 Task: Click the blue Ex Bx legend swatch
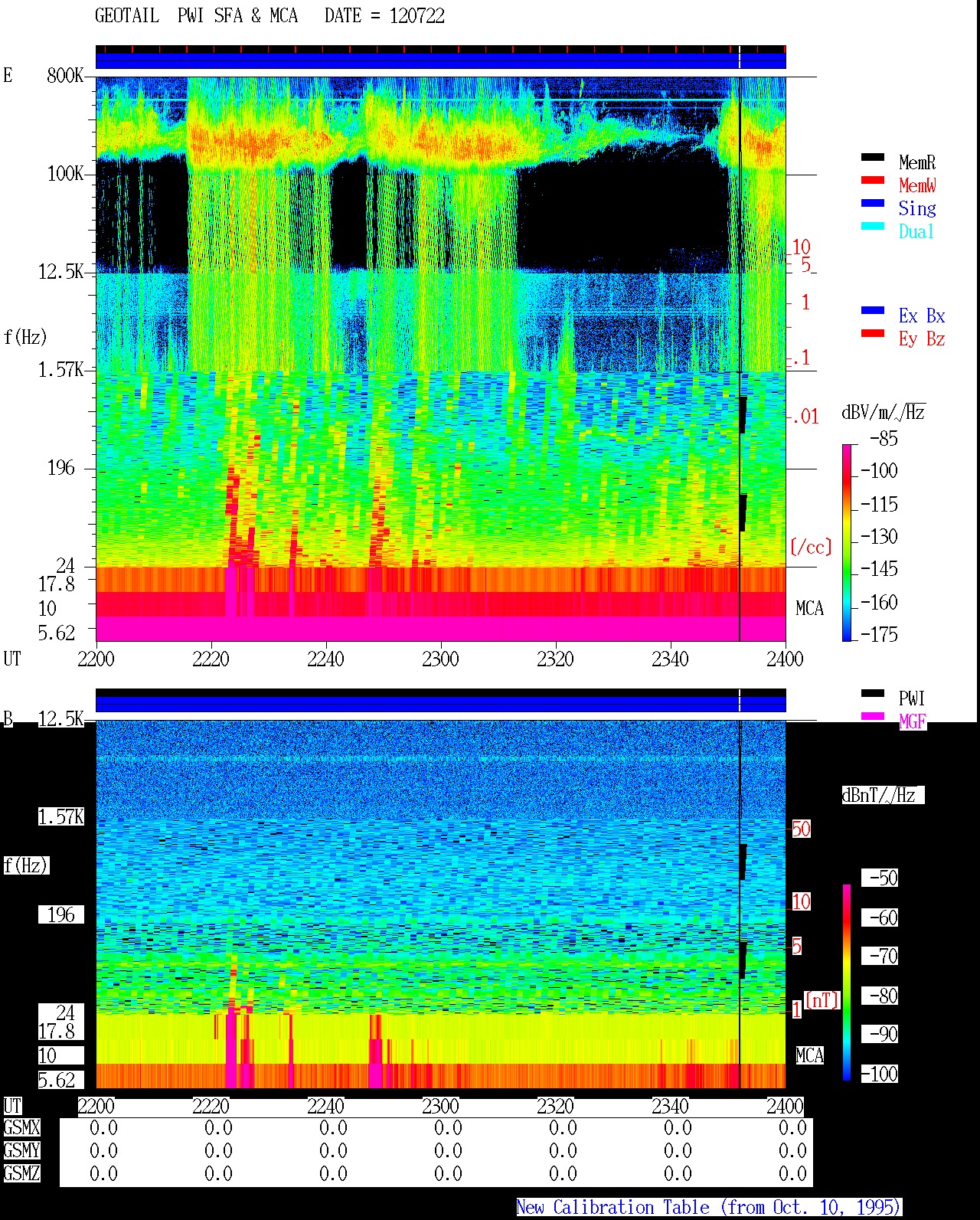[873, 311]
